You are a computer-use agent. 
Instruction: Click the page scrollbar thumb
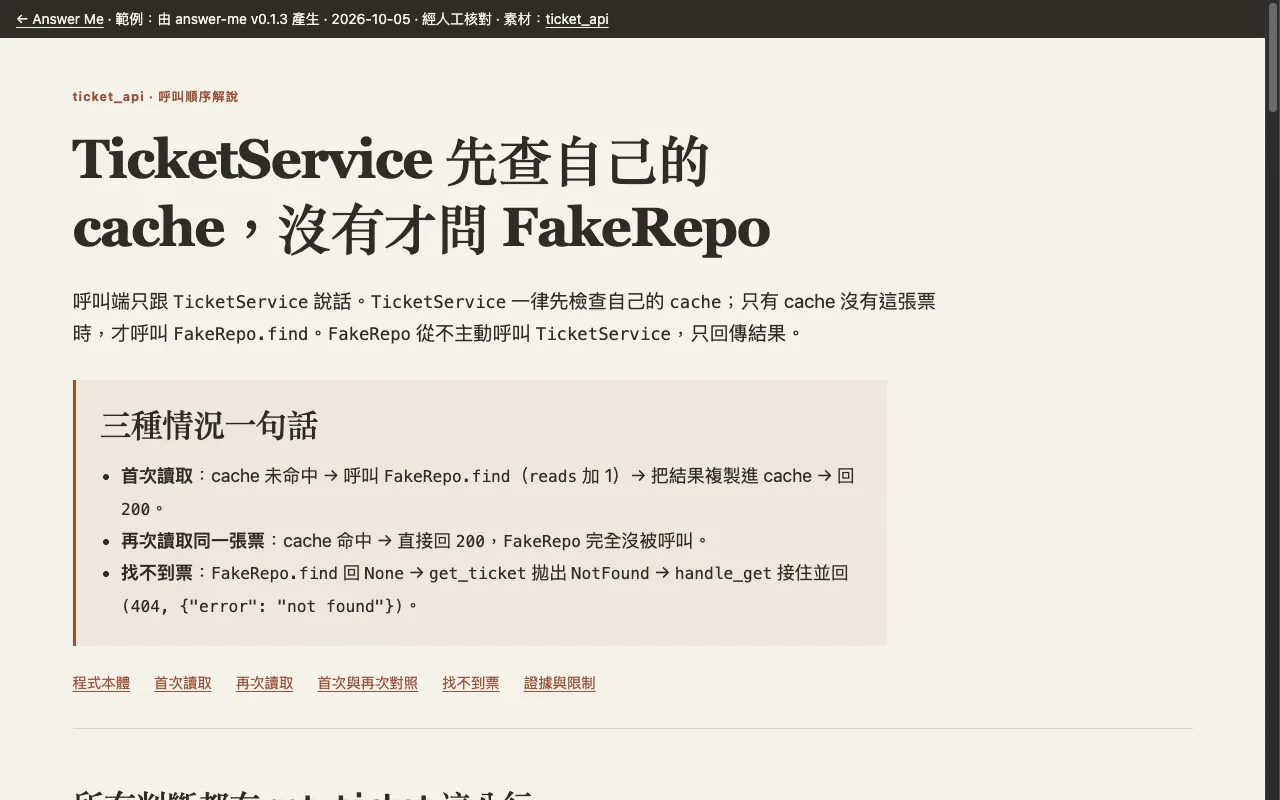(x=1273, y=57)
